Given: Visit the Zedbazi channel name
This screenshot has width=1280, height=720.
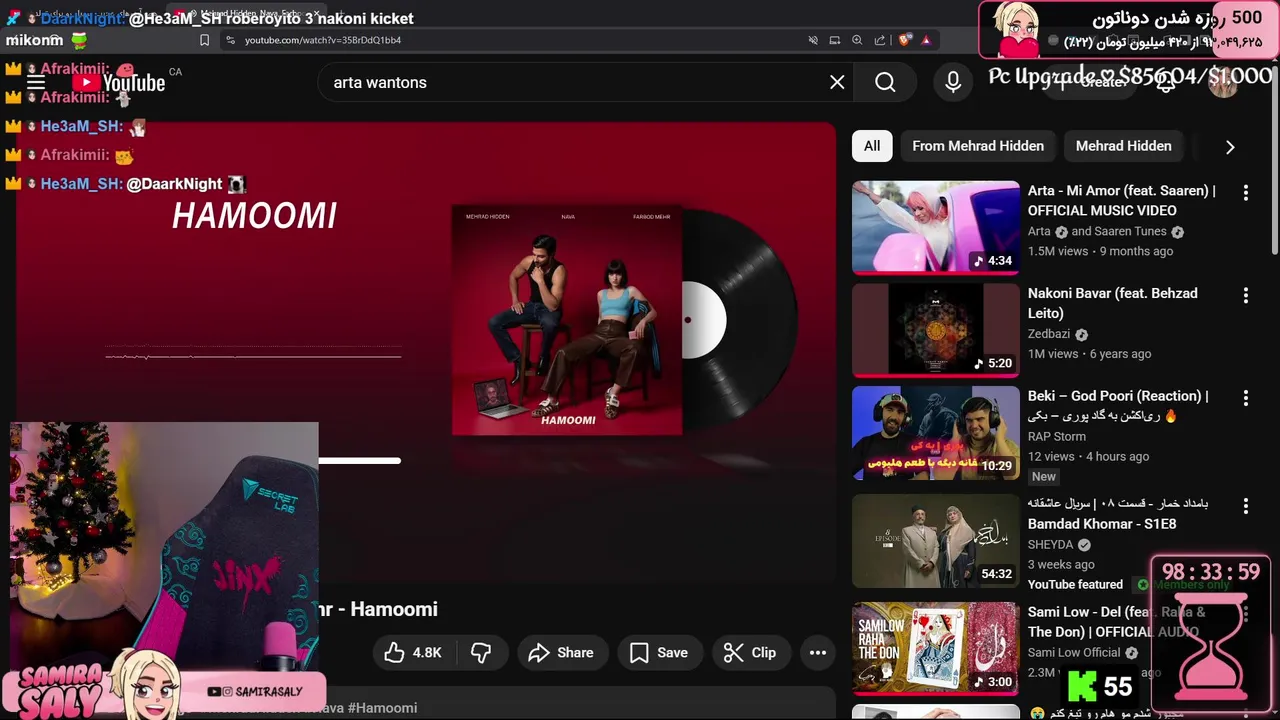Looking at the screenshot, I should pyautogui.click(x=1049, y=334).
